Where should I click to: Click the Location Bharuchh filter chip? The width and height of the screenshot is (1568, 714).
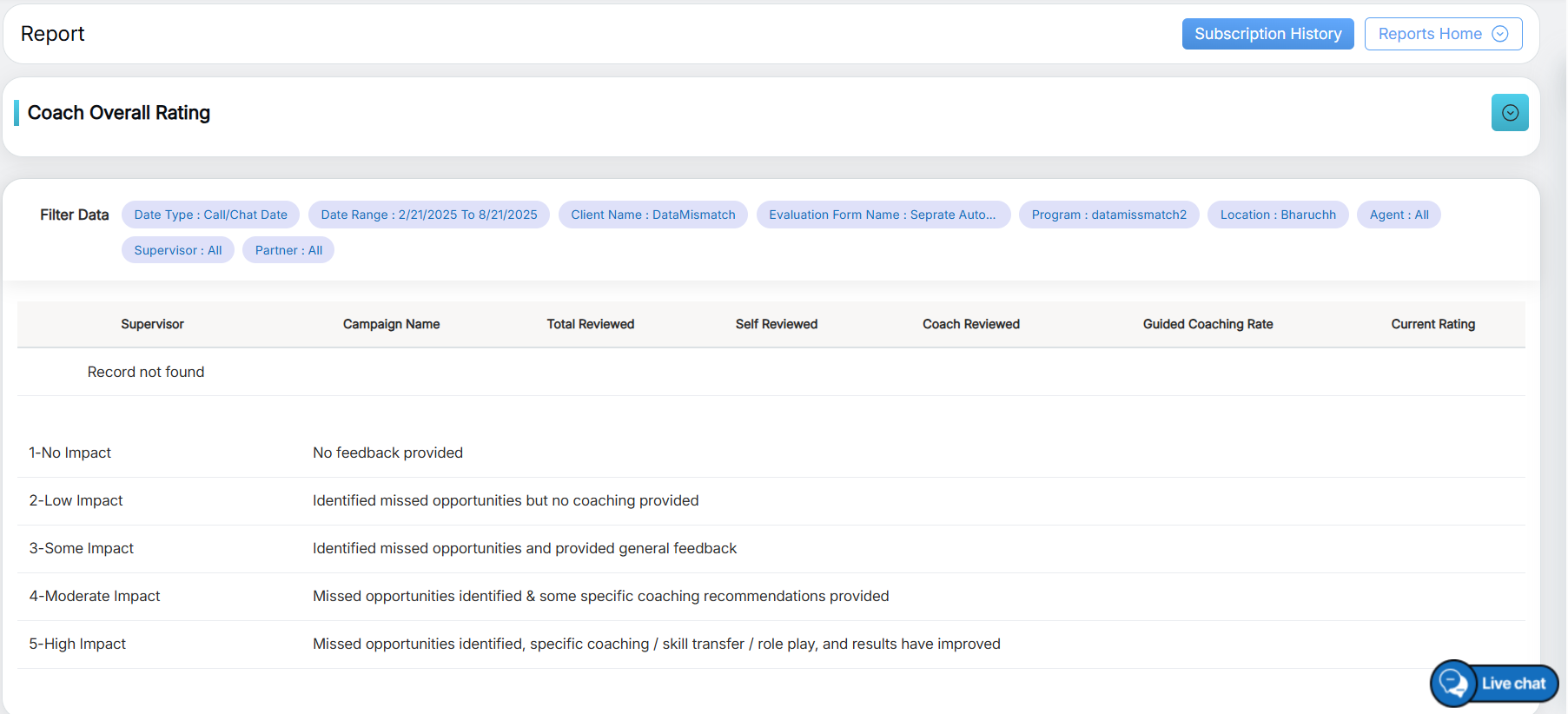[x=1277, y=215]
